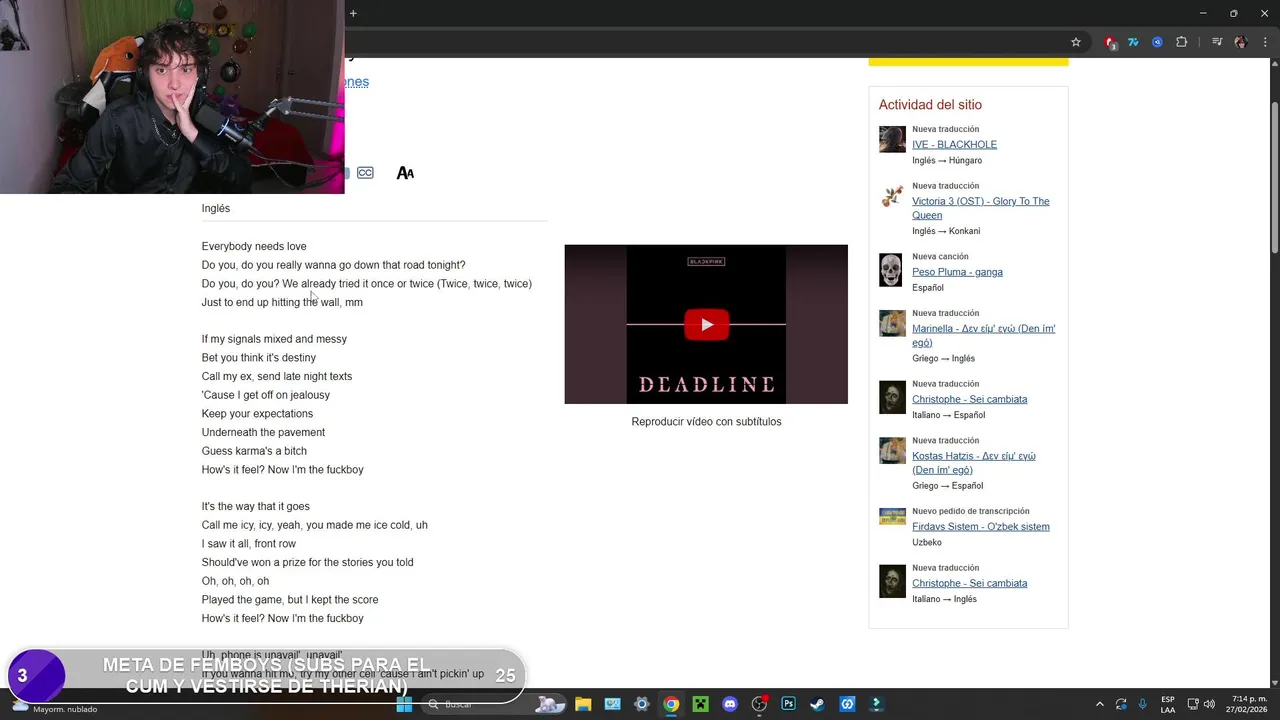Click 'Reproducir vídeo con subtítulos'
The image size is (1280, 720).
[x=706, y=422]
